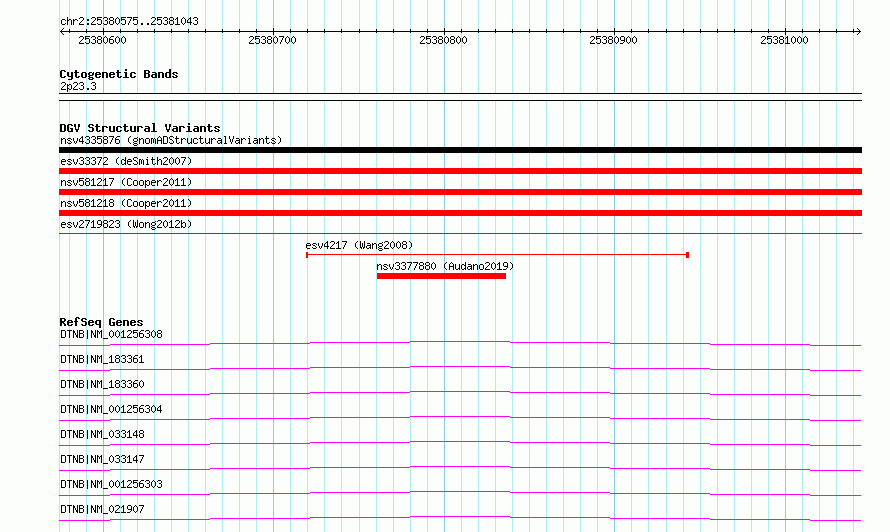Click the 25380900 ruler position label

click(x=613, y=40)
